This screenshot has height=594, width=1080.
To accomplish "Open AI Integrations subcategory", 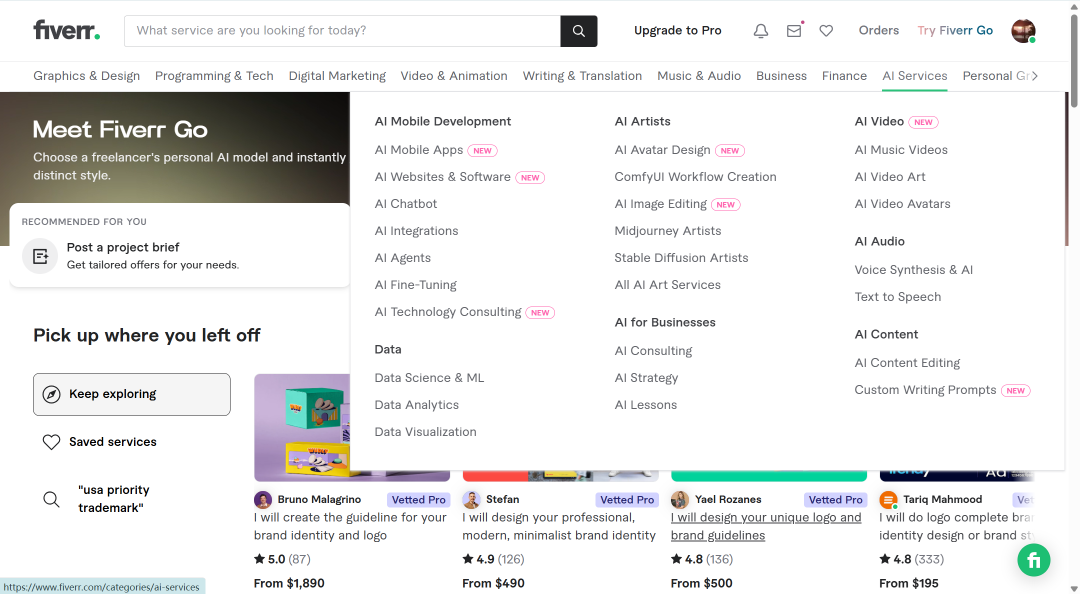I will pos(416,231).
